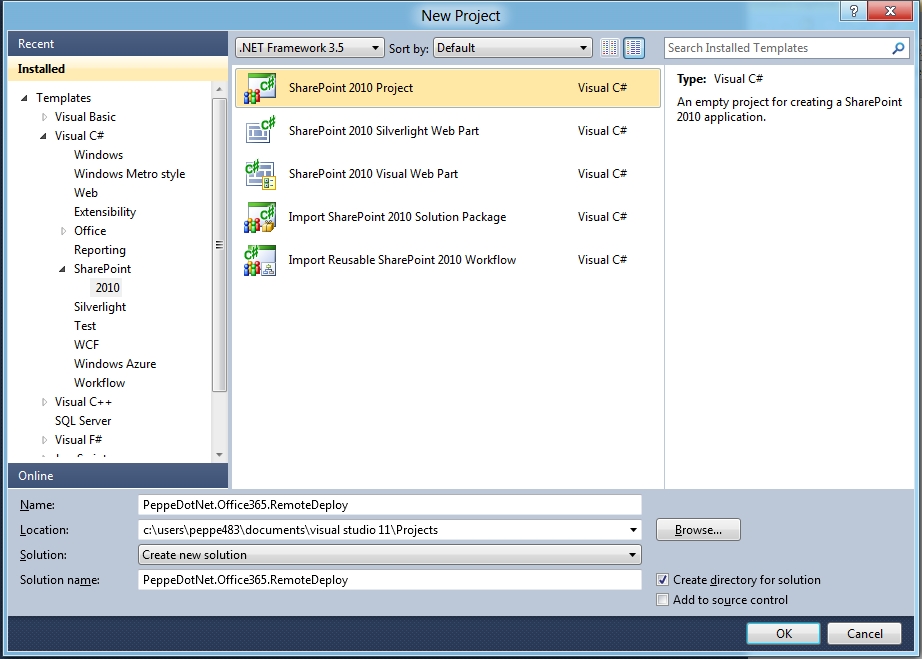Click the Cancel button
Viewport: 922px width, 659px height.
point(864,634)
